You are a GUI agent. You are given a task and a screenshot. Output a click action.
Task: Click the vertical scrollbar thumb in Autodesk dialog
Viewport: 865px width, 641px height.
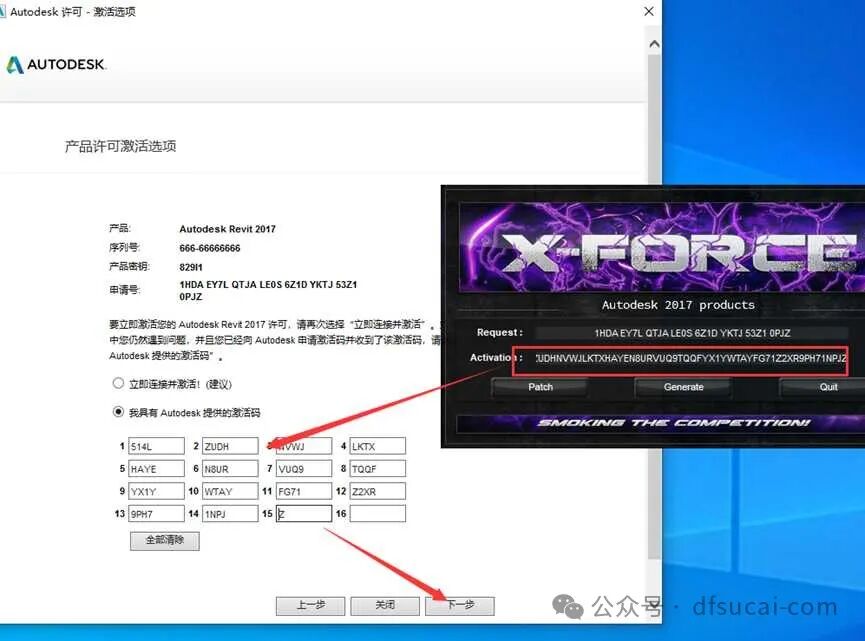click(x=654, y=306)
